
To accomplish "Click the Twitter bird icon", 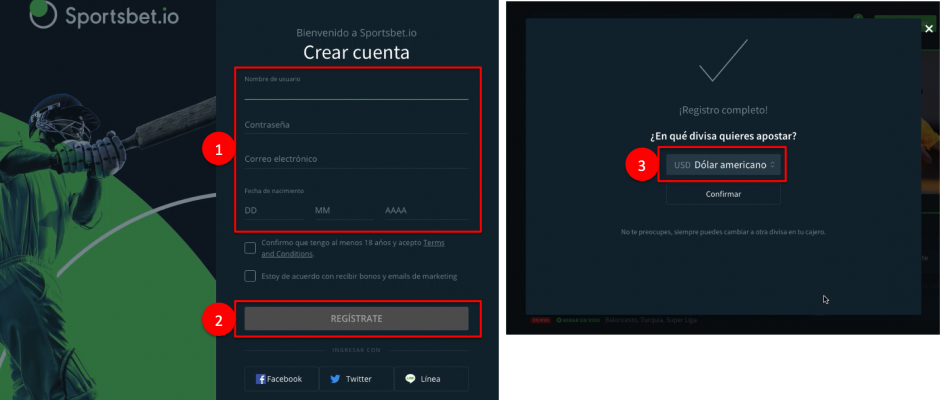I will click(x=335, y=379).
